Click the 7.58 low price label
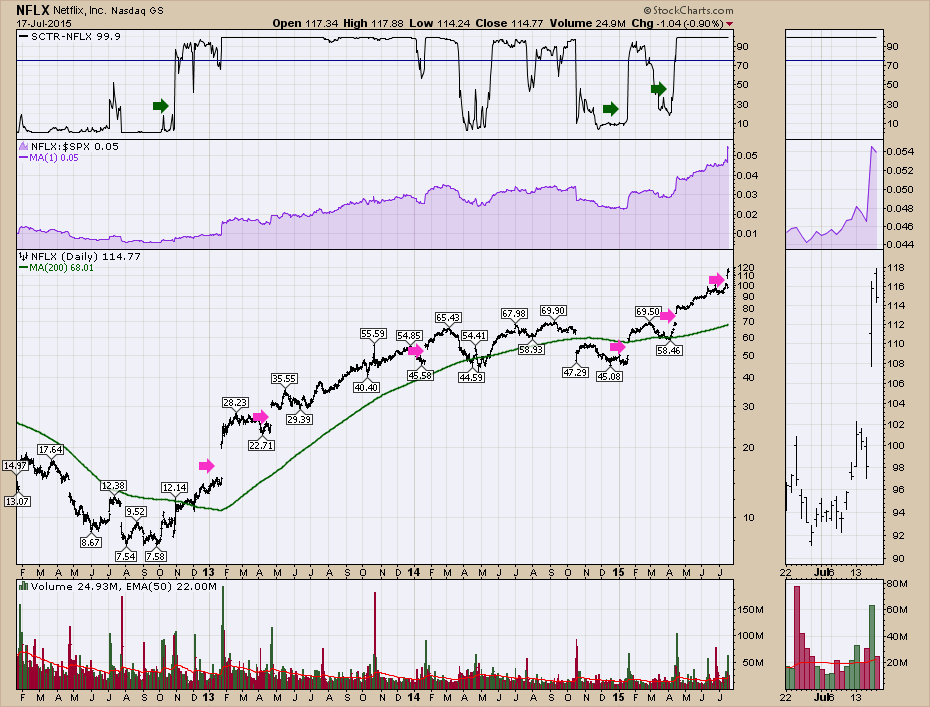 [155, 556]
